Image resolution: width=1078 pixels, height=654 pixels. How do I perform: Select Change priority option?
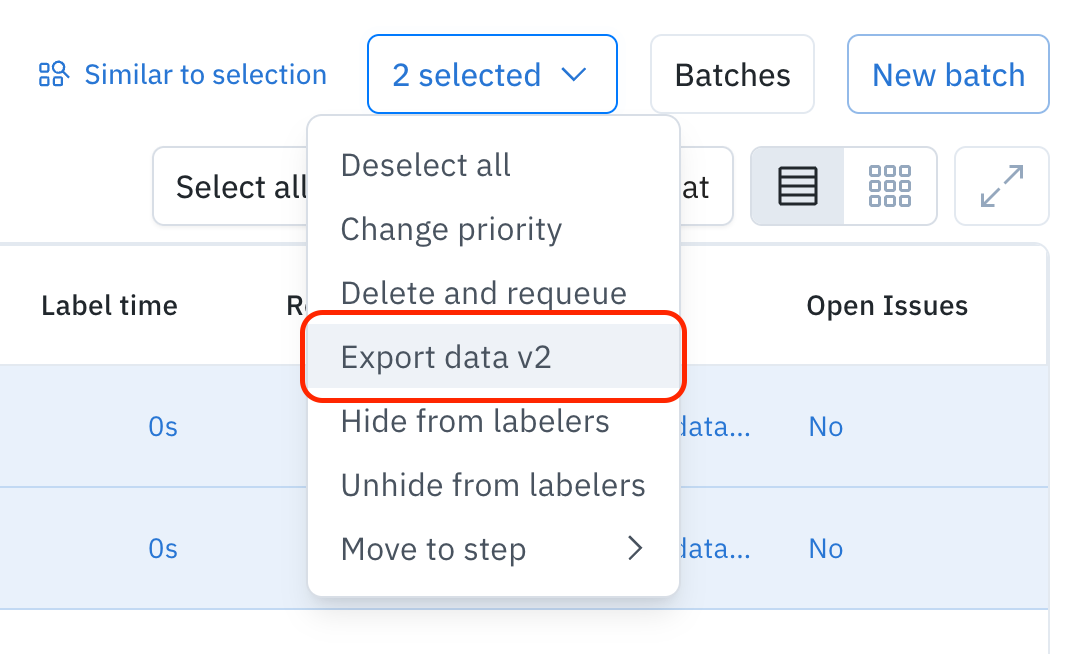pyautogui.click(x=451, y=229)
